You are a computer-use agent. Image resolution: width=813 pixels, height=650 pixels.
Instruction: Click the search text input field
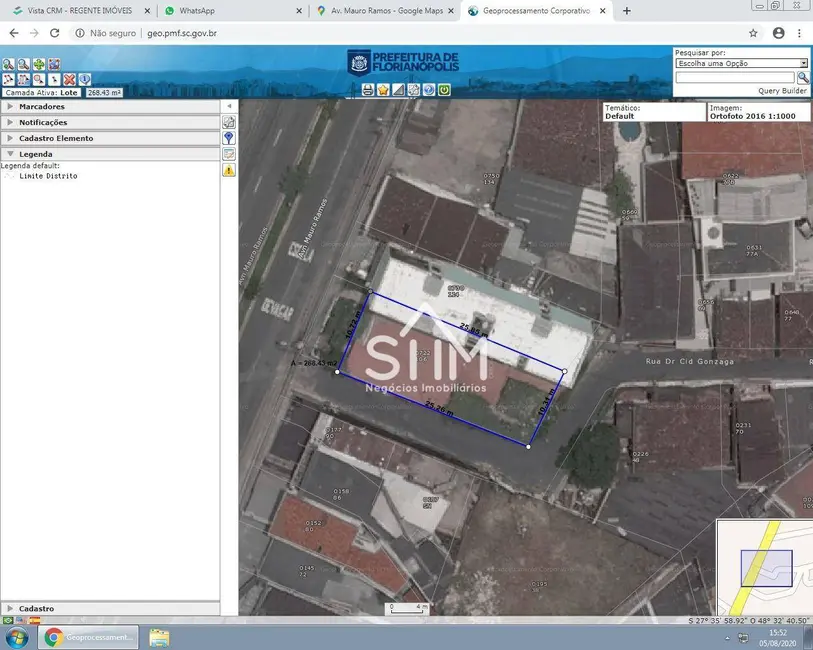tap(735, 77)
